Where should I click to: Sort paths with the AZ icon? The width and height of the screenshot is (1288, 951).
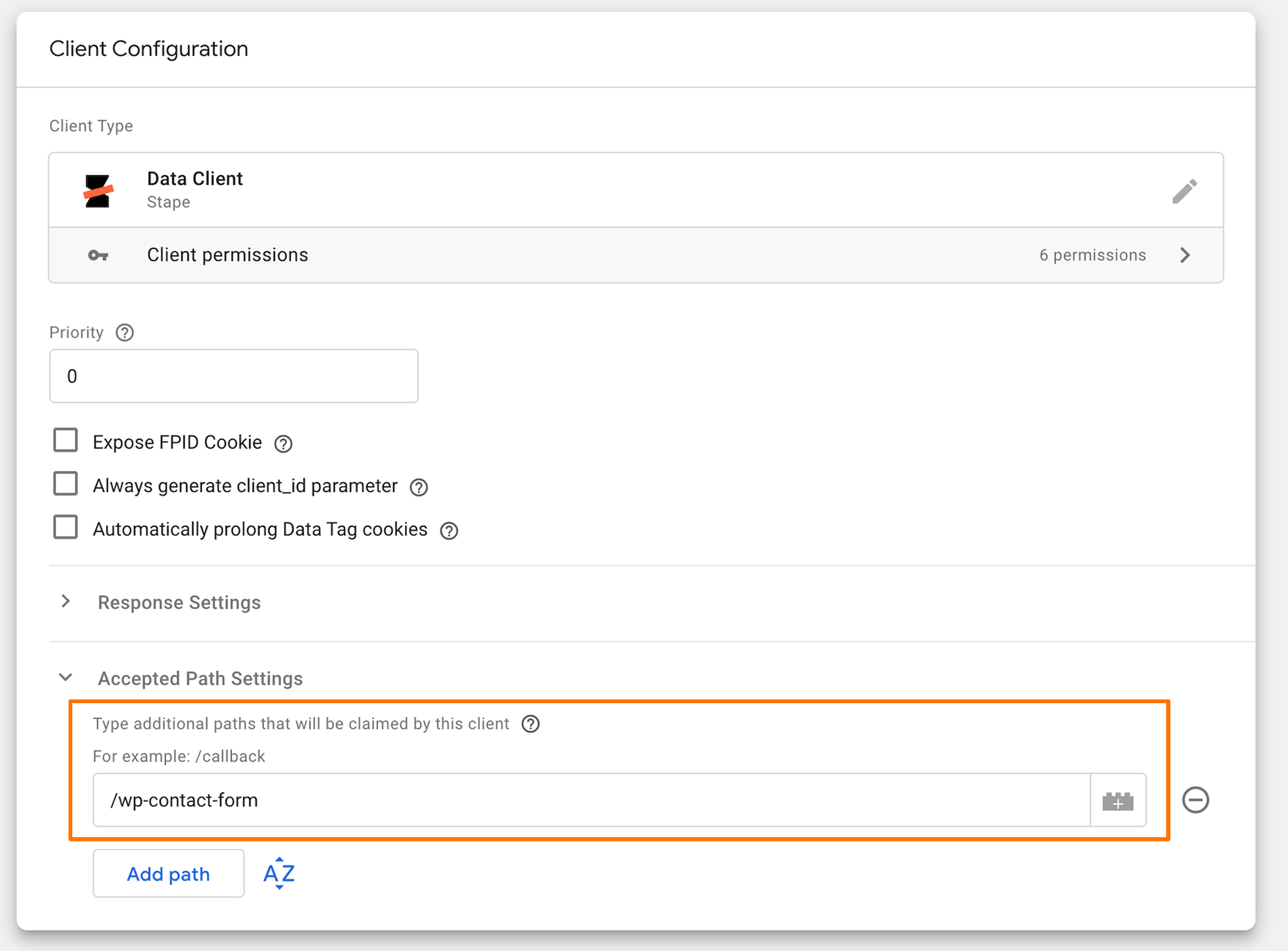point(279,873)
